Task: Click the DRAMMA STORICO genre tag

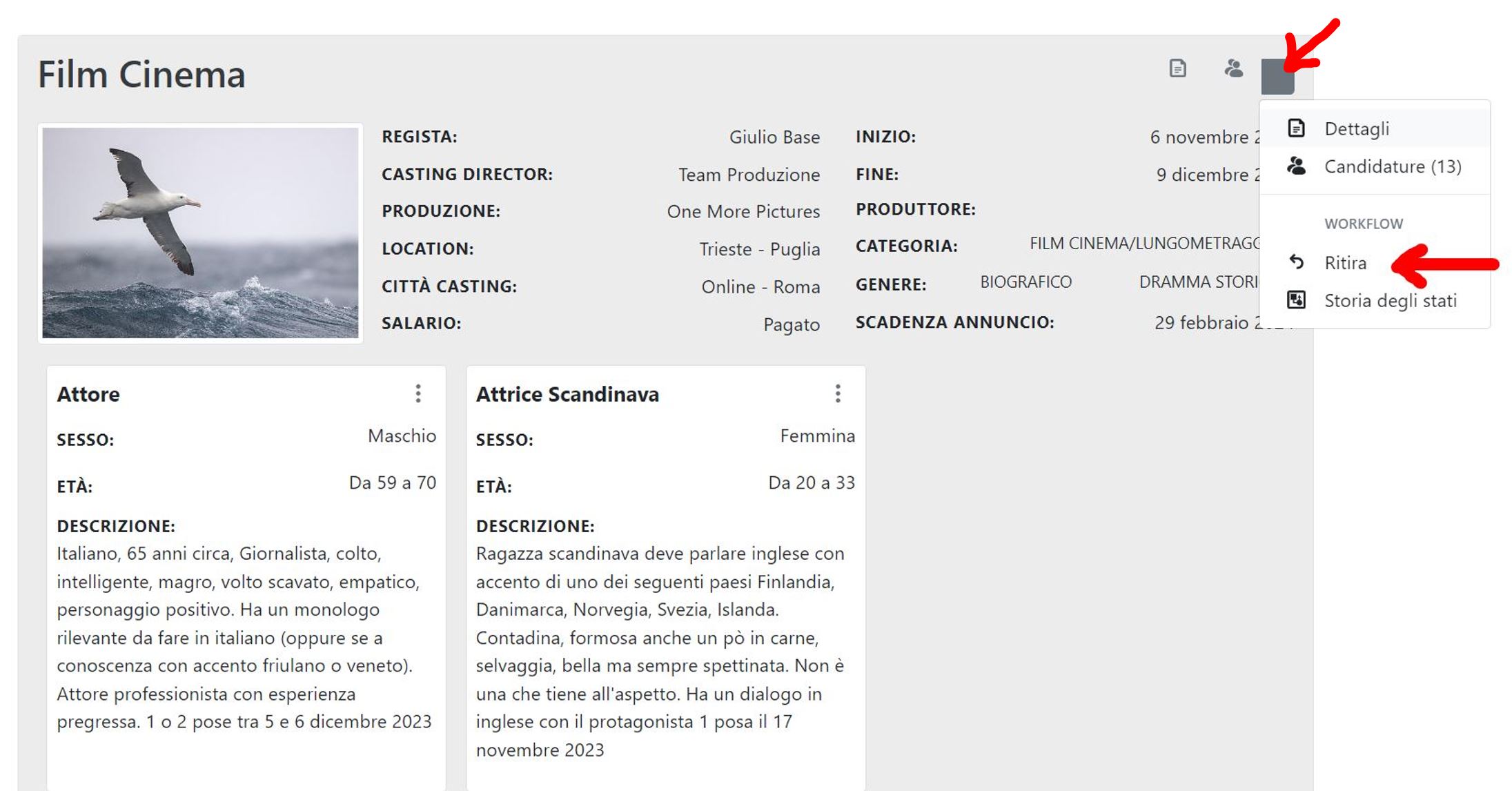Action: click(x=1199, y=282)
